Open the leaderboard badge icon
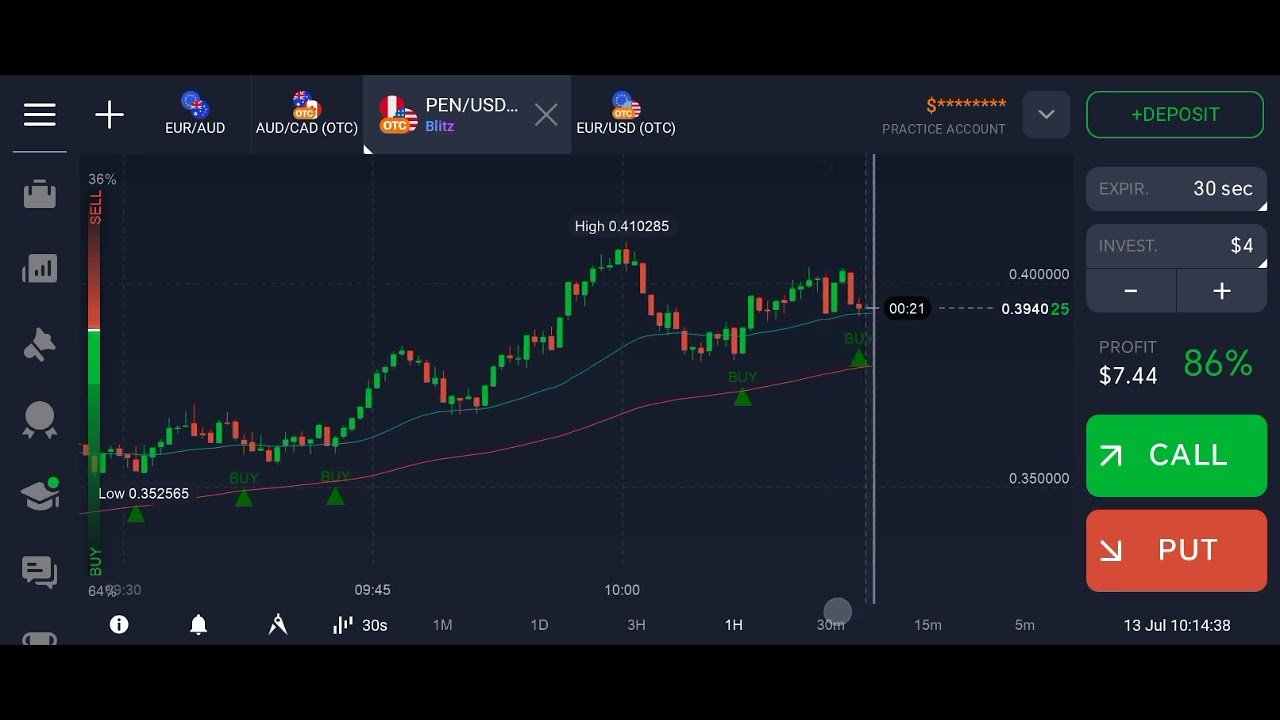Image resolution: width=1280 pixels, height=720 pixels. coord(40,420)
